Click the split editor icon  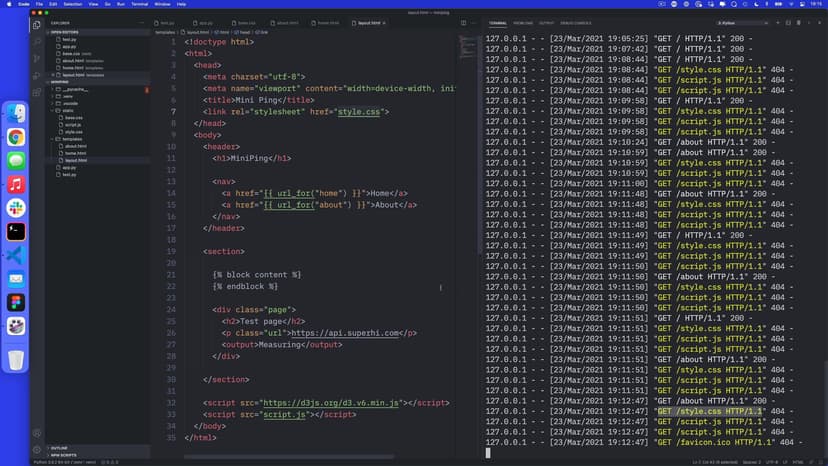tap(461, 21)
